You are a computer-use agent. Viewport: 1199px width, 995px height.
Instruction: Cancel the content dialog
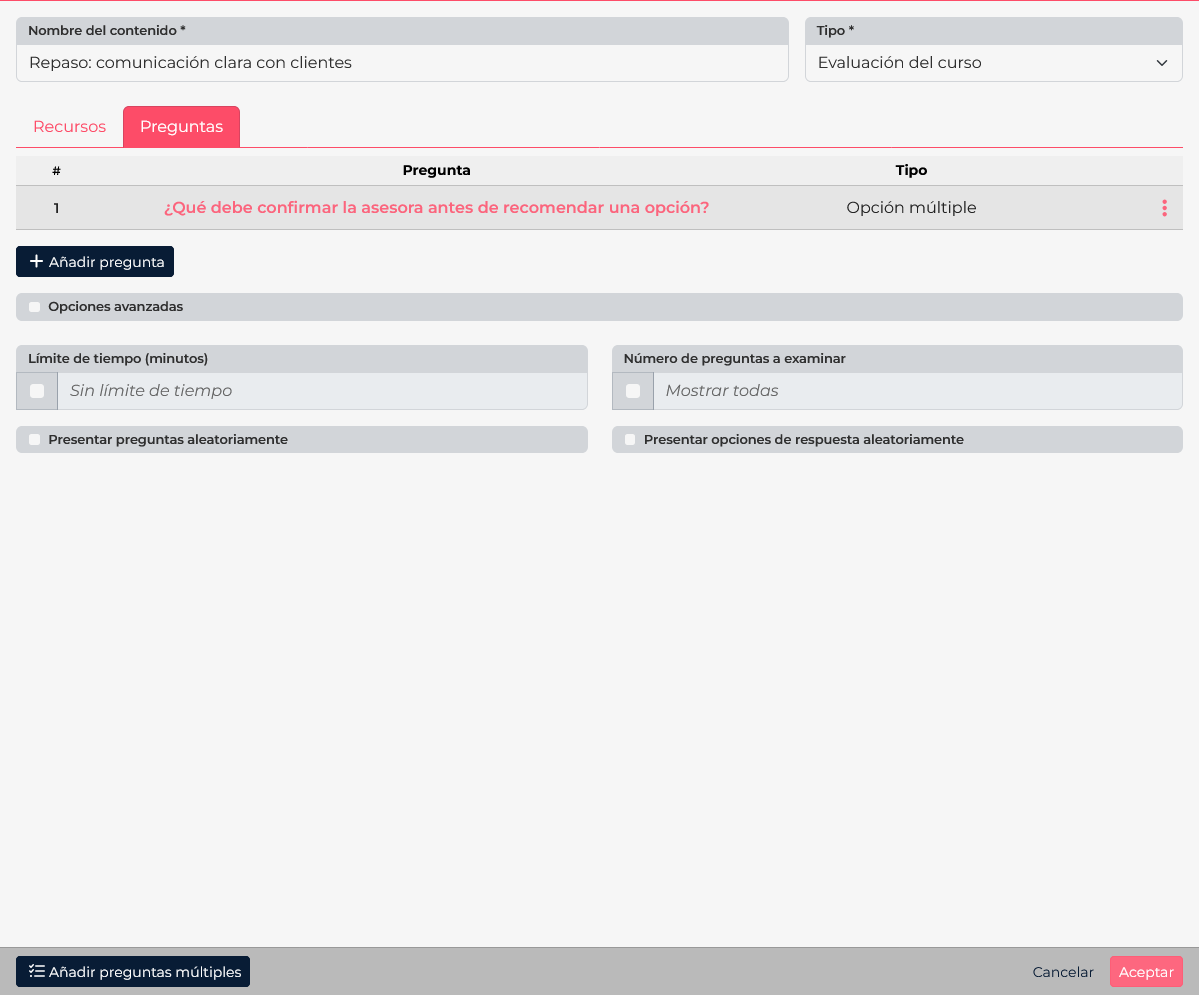coord(1063,972)
